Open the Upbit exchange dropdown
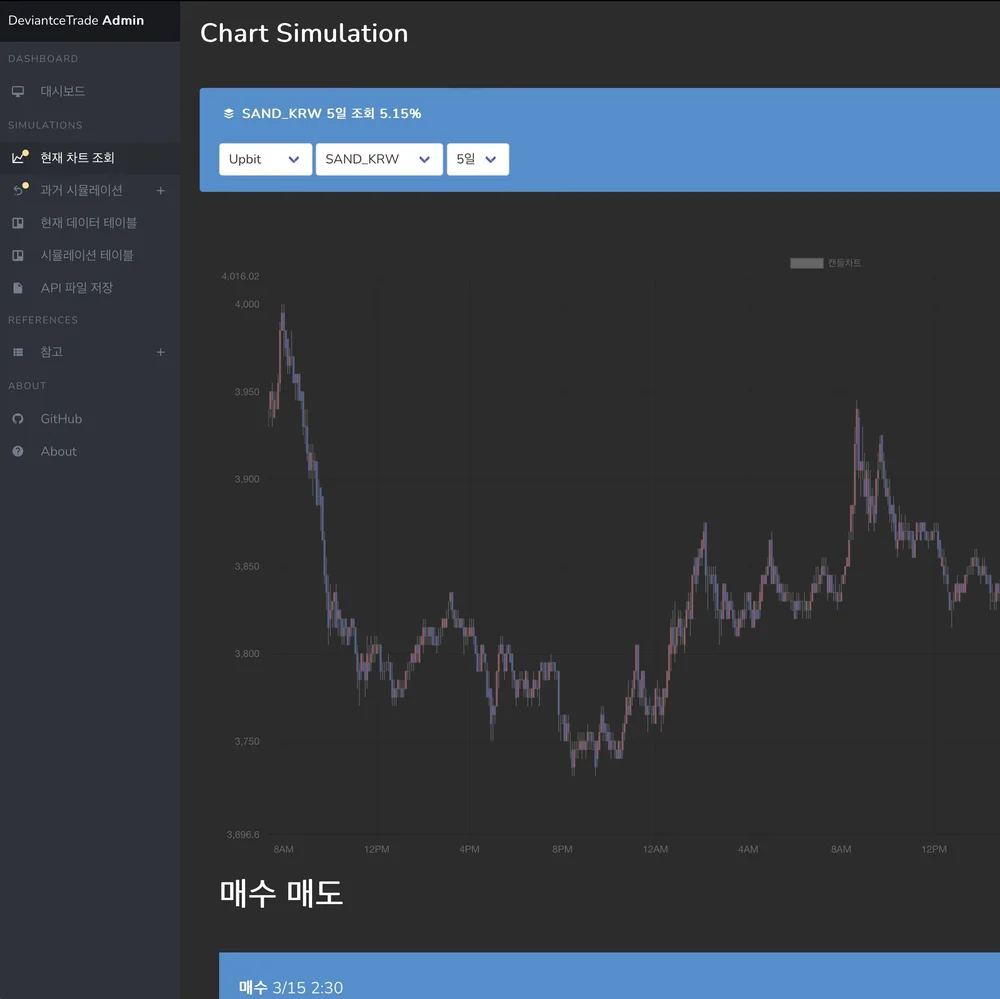The width and height of the screenshot is (1000, 999). (265, 159)
